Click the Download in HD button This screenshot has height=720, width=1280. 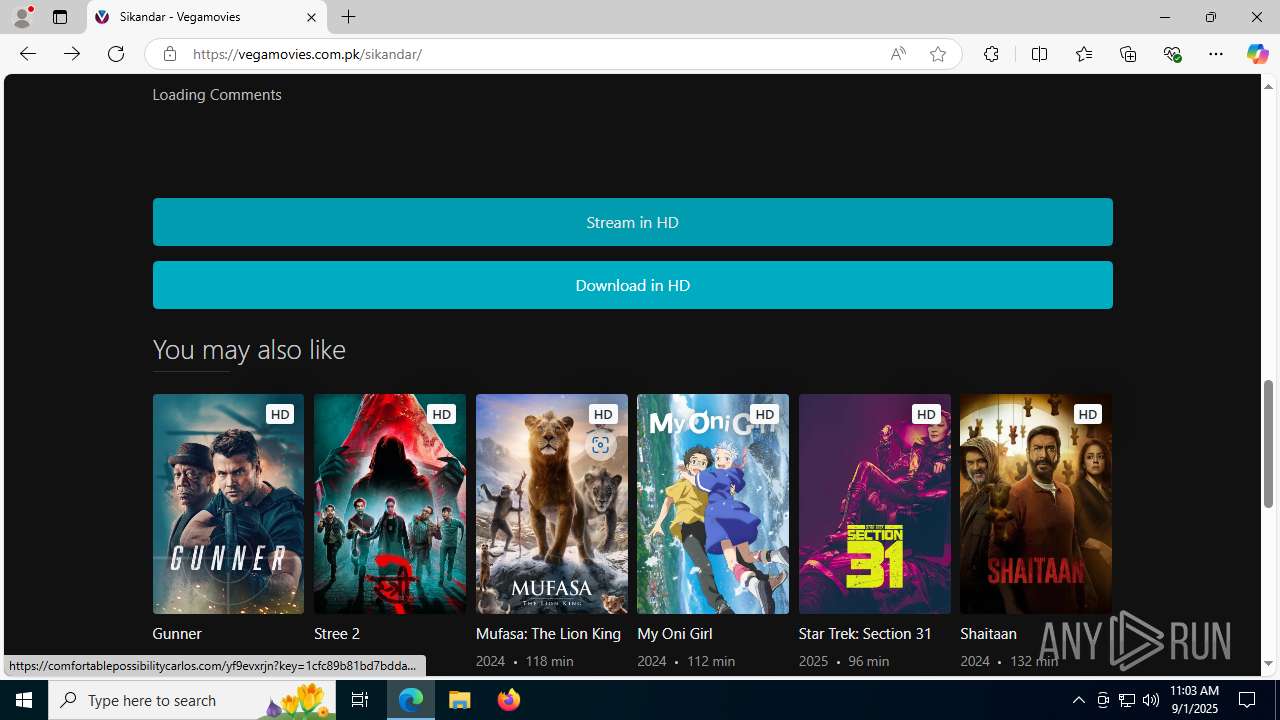(632, 285)
